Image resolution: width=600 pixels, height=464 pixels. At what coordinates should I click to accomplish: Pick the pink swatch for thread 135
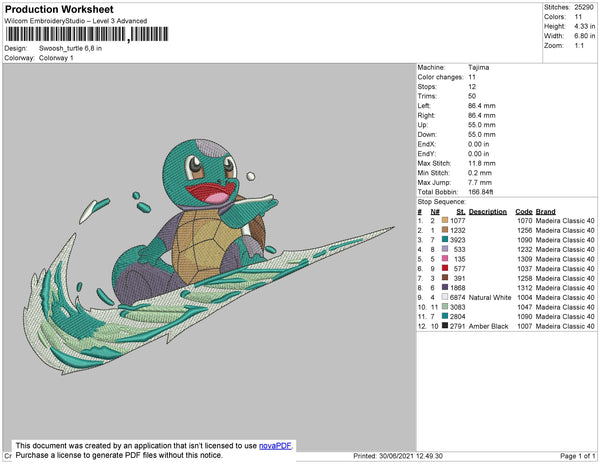[x=445, y=259]
